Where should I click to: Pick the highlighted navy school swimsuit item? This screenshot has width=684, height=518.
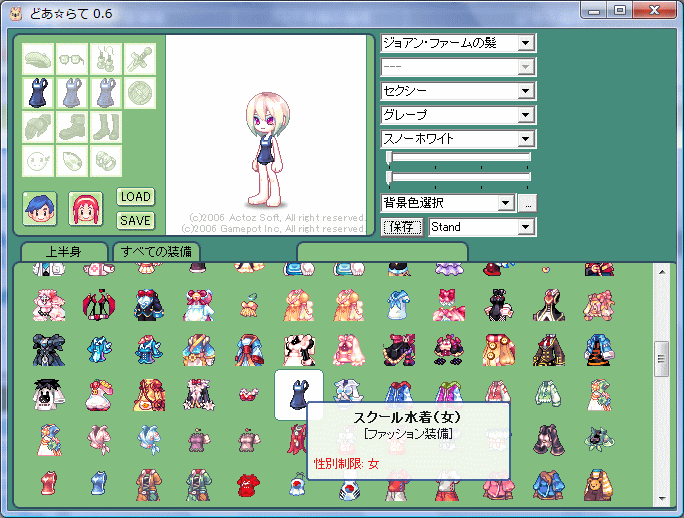coord(299,395)
